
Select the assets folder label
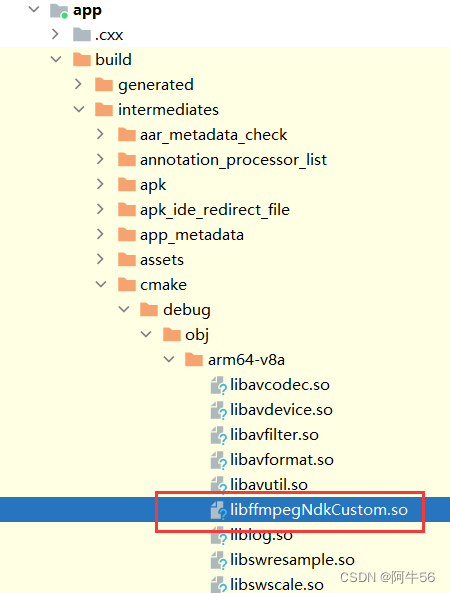point(162,260)
